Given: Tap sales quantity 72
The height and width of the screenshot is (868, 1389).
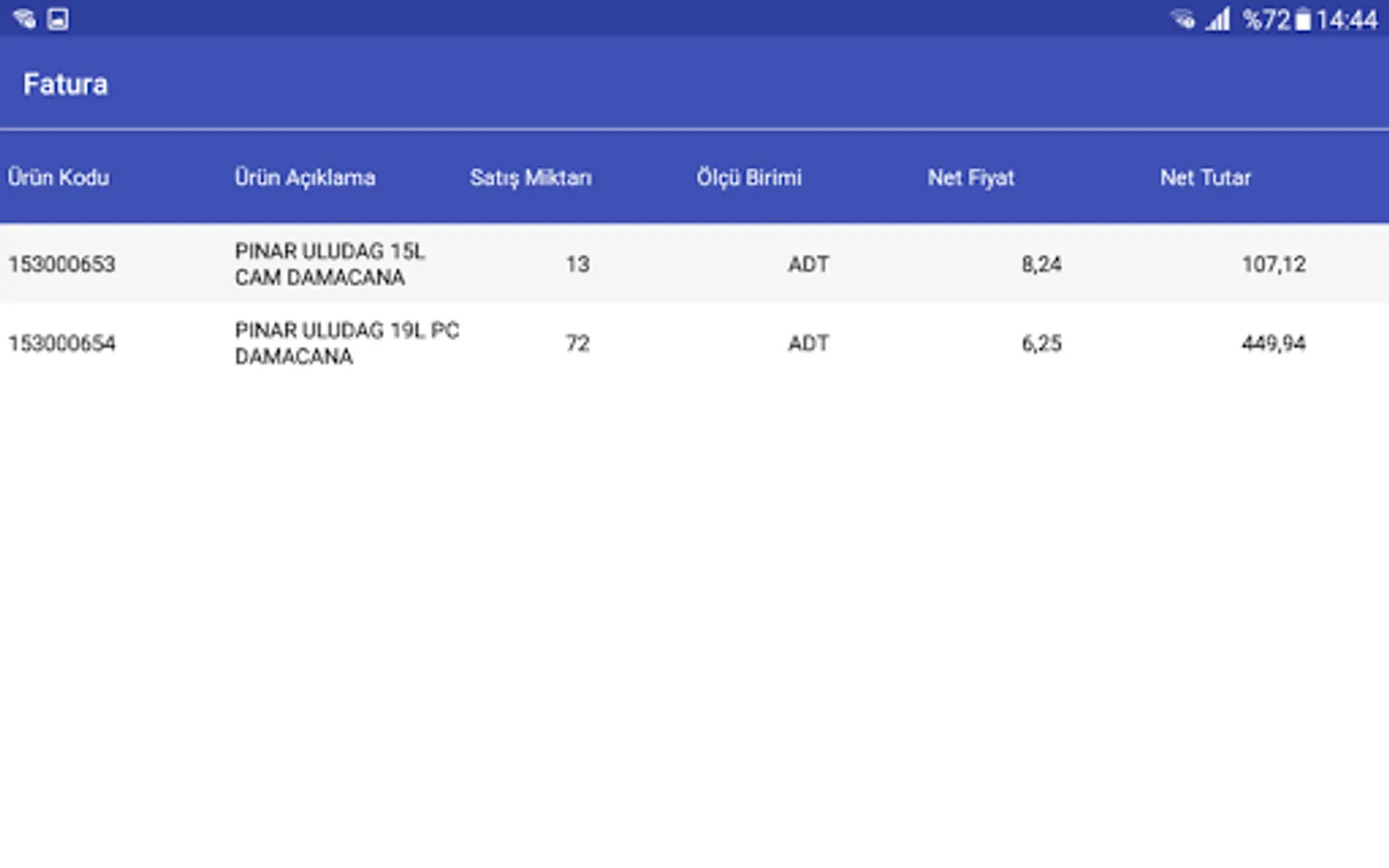Looking at the screenshot, I should 578,343.
